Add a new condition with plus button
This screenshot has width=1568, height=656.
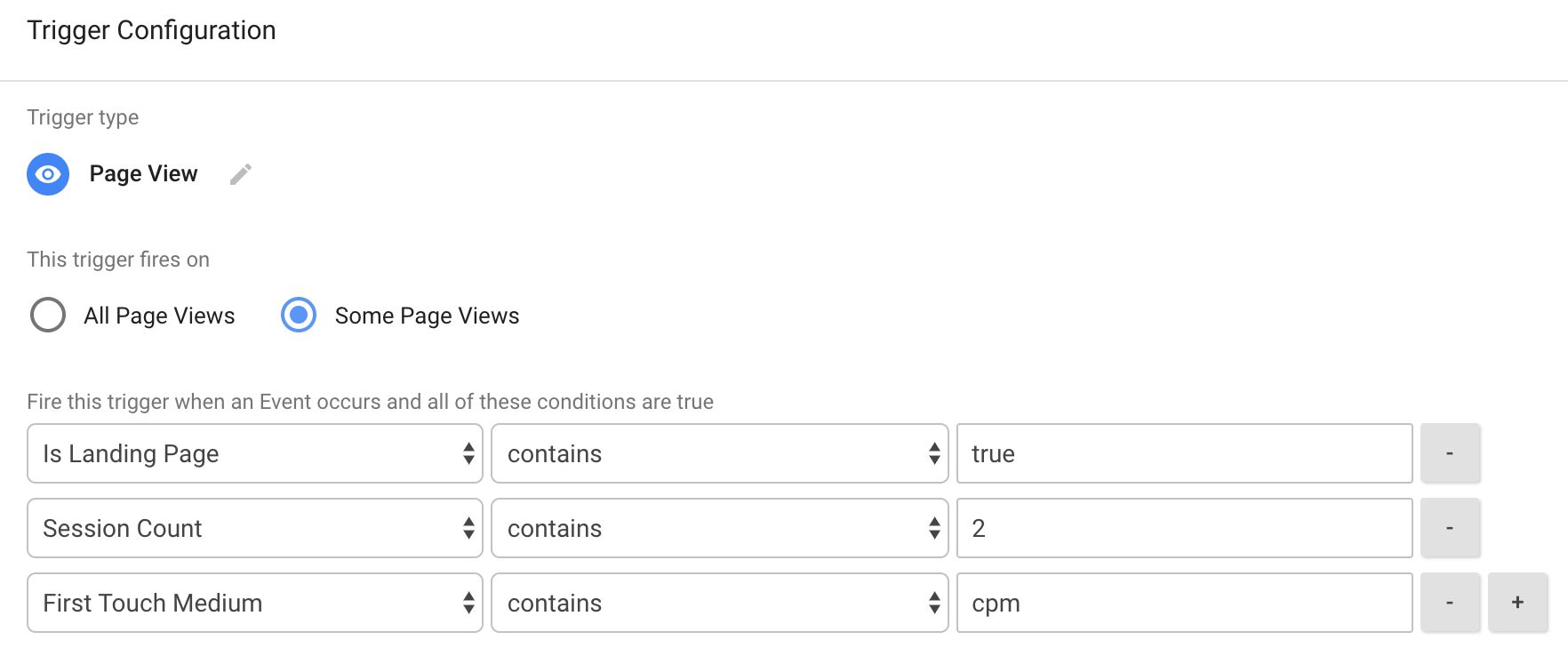(1517, 603)
